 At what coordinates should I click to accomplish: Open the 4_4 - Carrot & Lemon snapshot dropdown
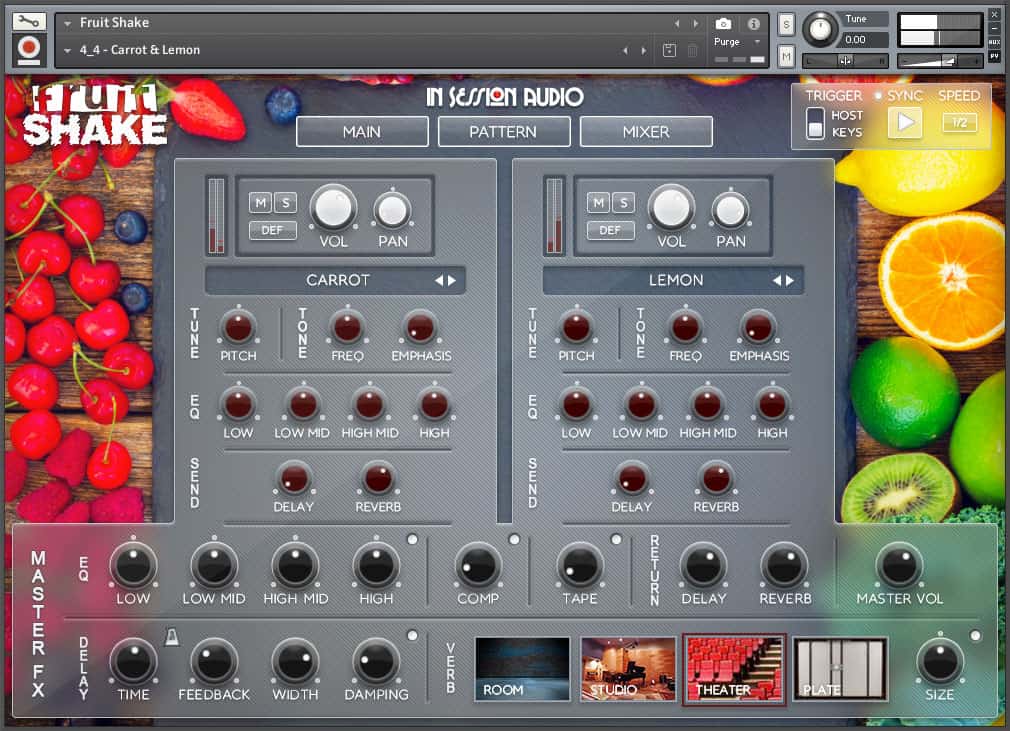[x=67, y=50]
